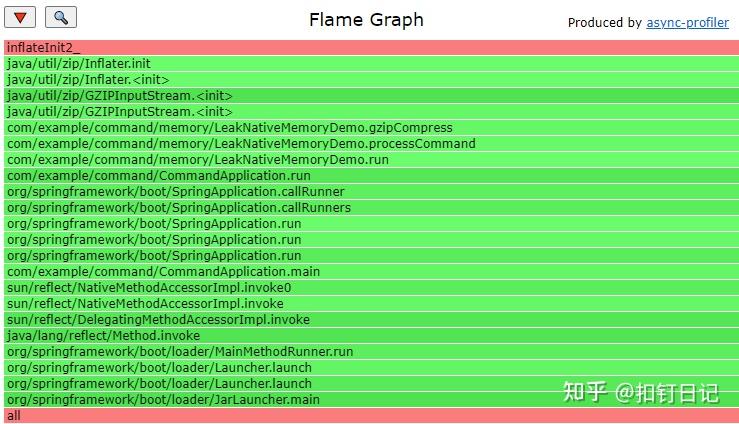Select the SpringApplication.callRunners frame
Image resolution: width=739 pixels, height=424 pixels.
(368, 207)
